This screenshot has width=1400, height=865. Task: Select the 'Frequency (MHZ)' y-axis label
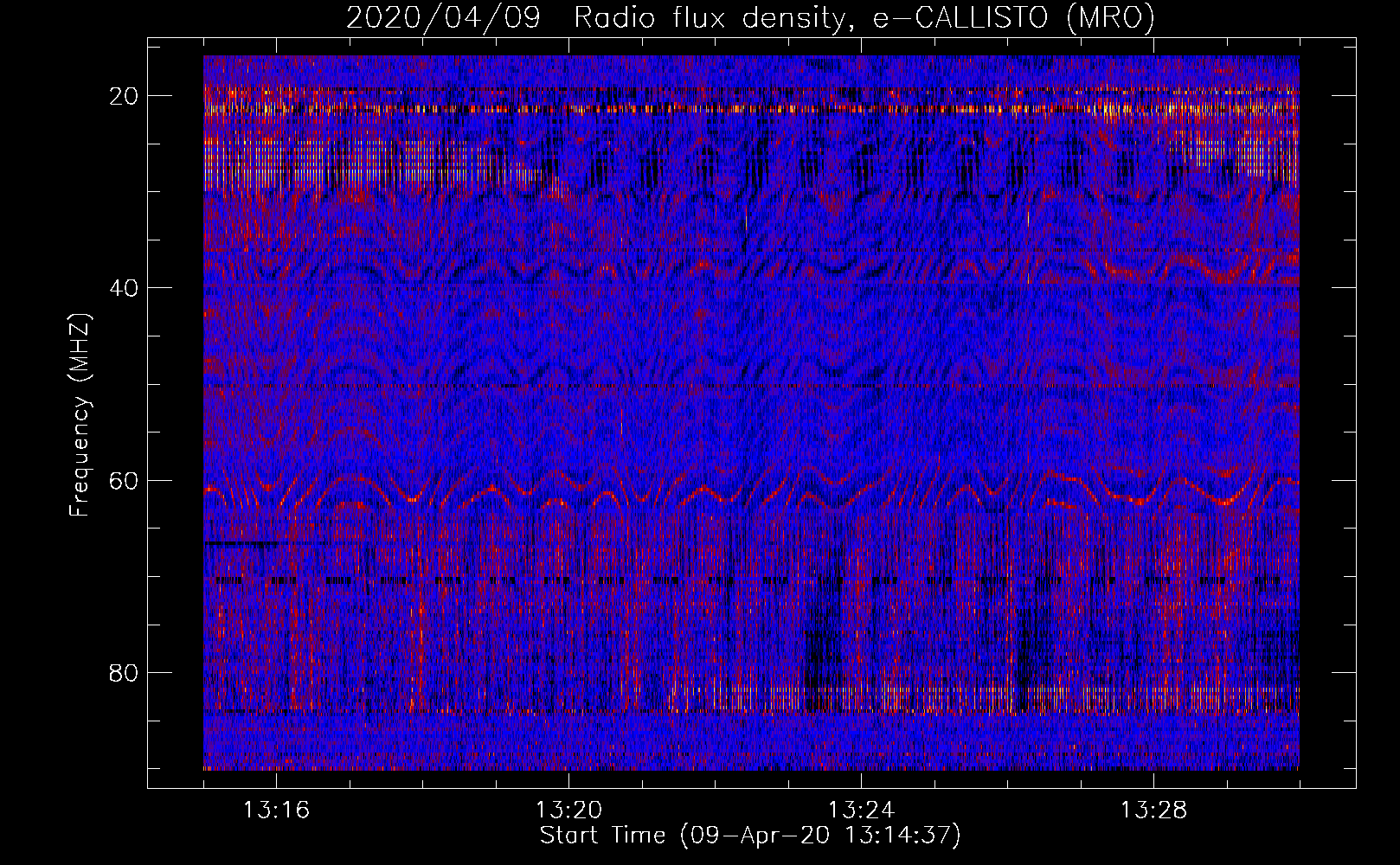coord(80,414)
